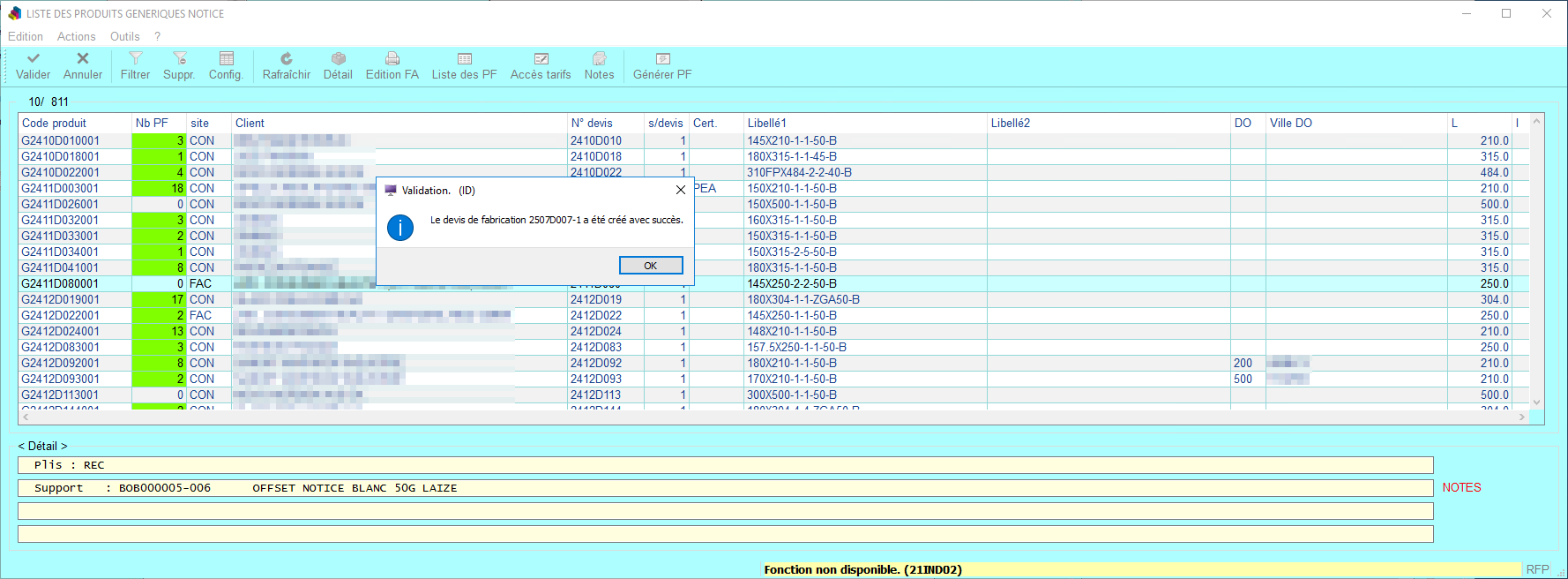
Task: Open the Liste des PF icon
Action: (x=465, y=58)
